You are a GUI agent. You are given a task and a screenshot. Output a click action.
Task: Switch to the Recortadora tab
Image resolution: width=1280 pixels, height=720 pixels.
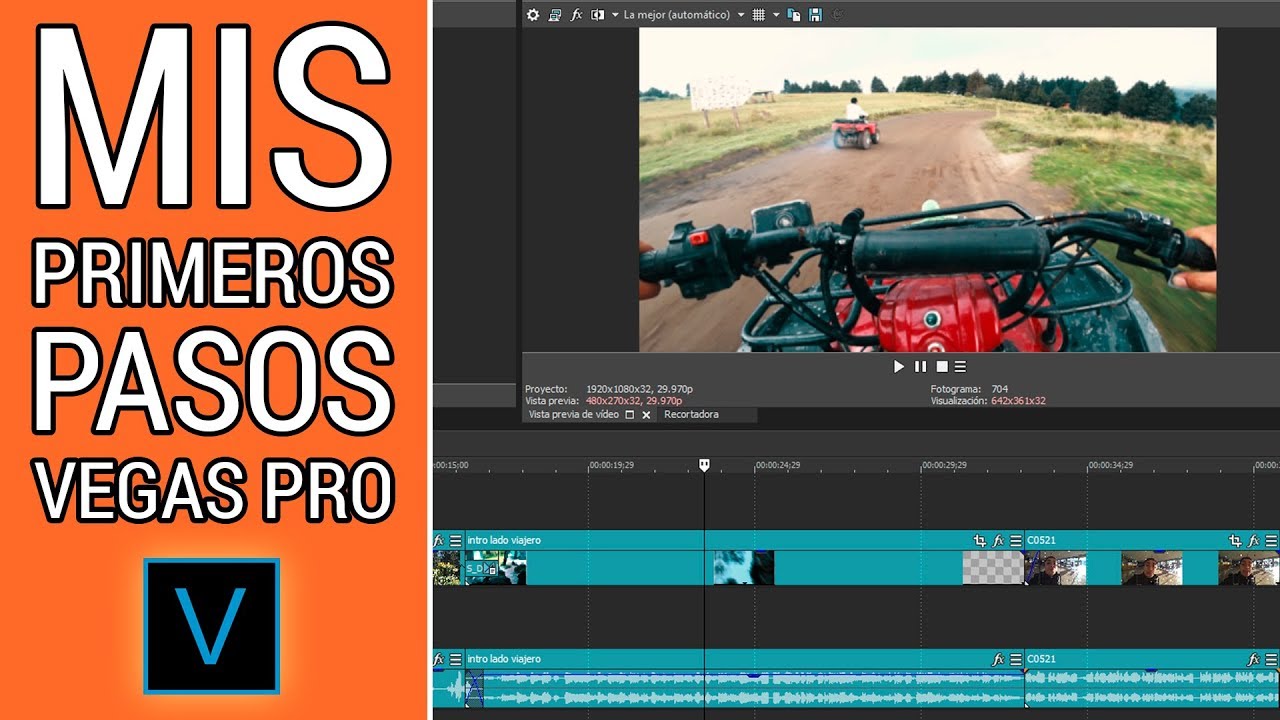point(691,414)
